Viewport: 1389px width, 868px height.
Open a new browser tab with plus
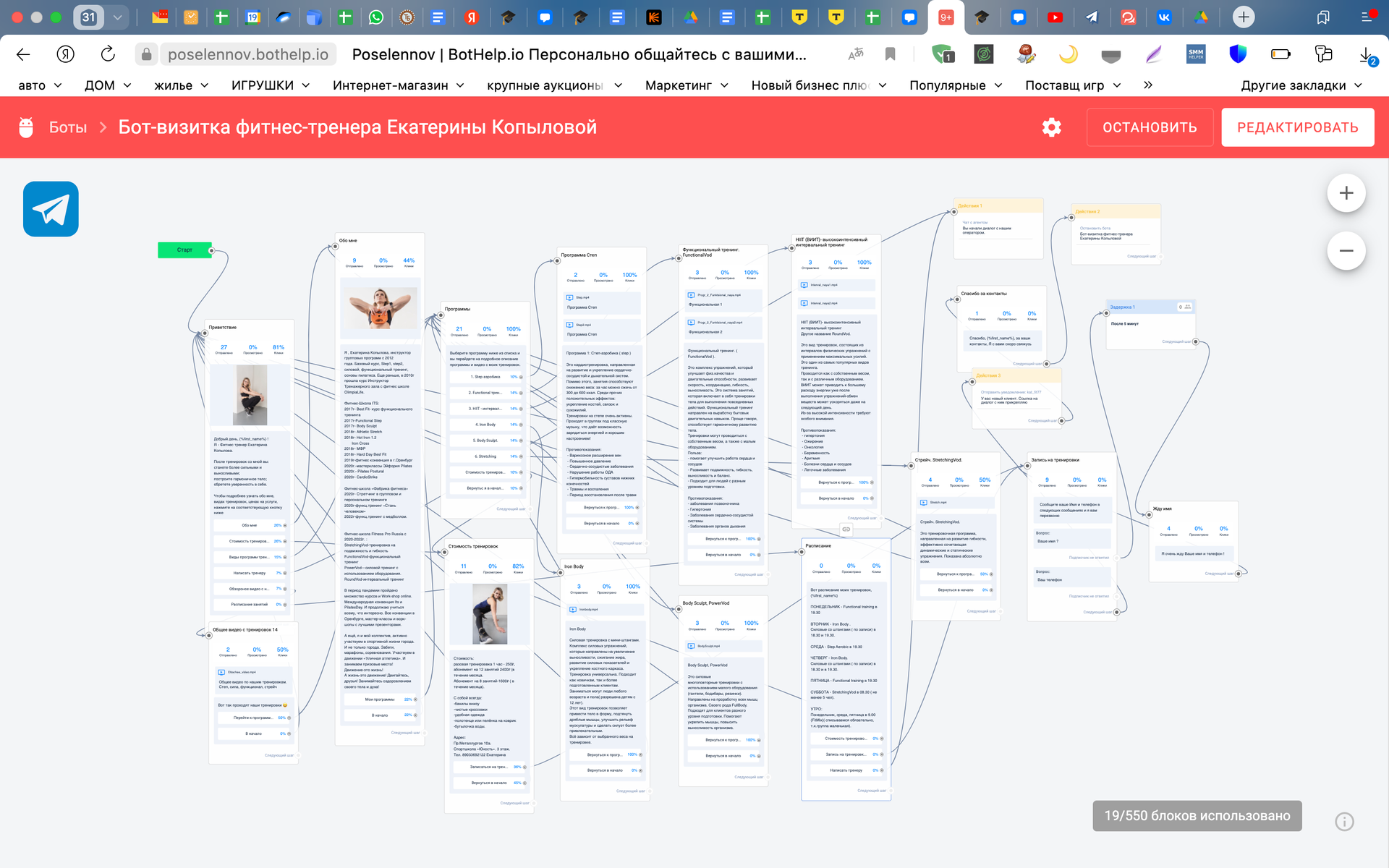click(x=1243, y=17)
